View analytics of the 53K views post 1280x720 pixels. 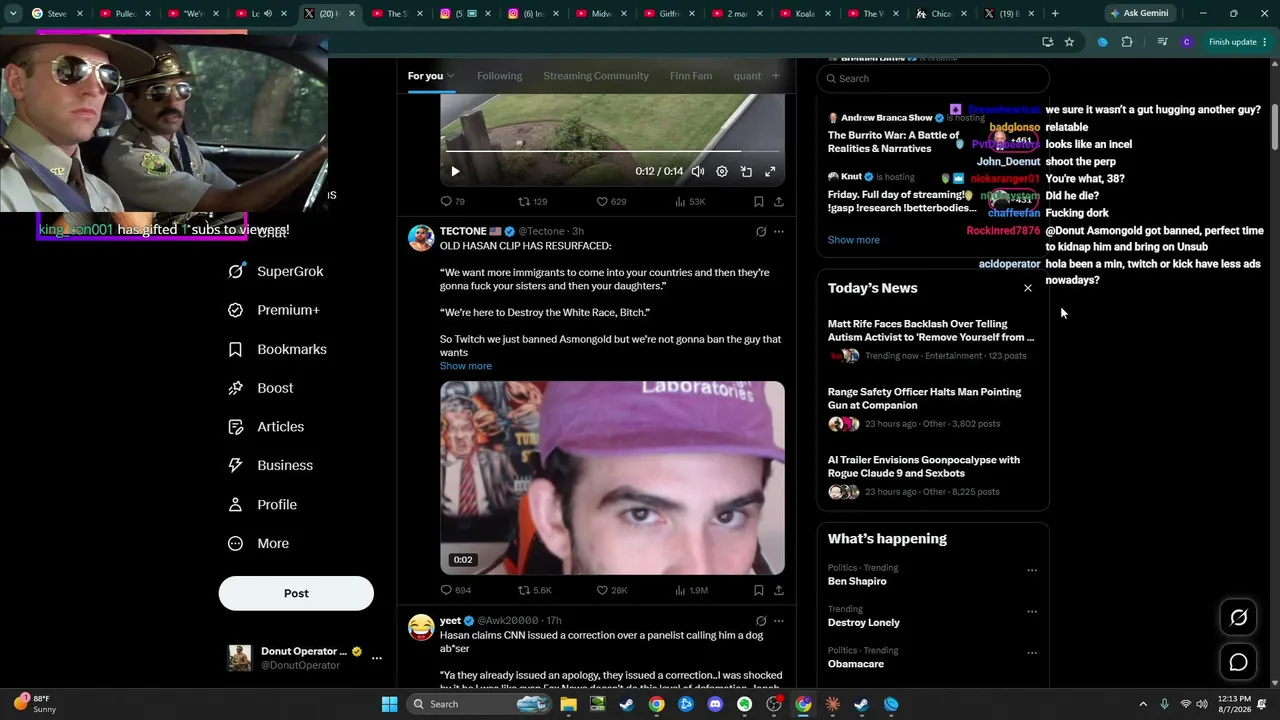click(690, 201)
